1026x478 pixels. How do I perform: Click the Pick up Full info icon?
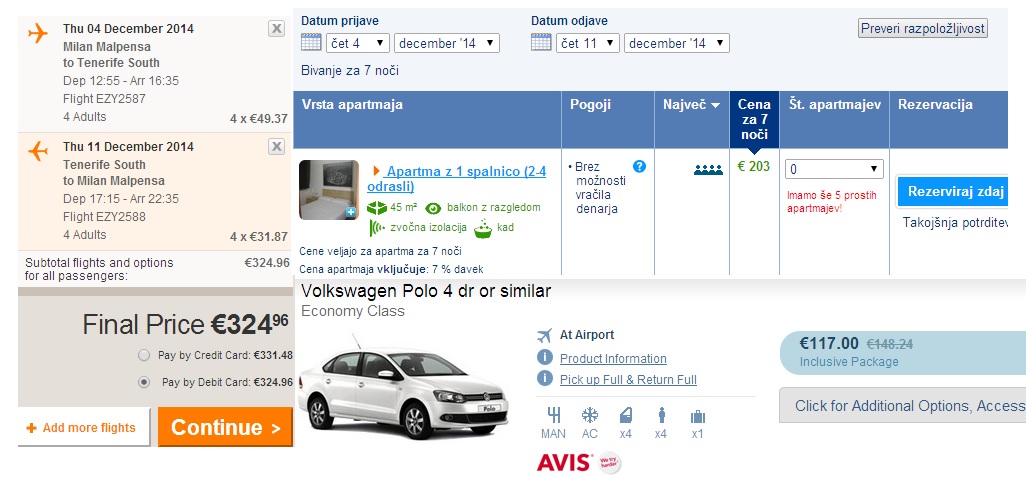tap(545, 379)
